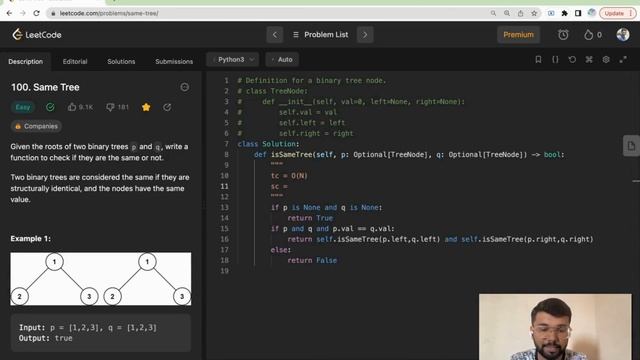Reload the LeetCode page
Viewport: 640px width, 360px height.
(x=36, y=13)
